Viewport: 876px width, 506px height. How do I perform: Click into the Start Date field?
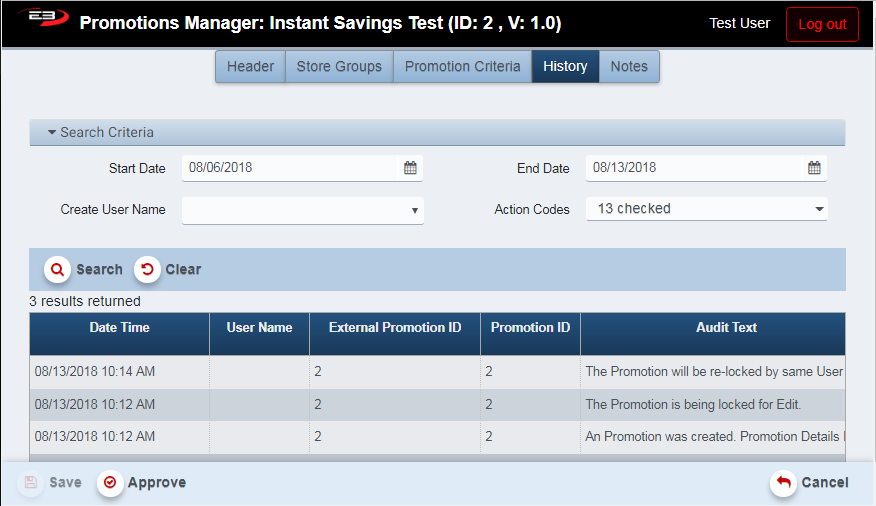[x=290, y=168]
